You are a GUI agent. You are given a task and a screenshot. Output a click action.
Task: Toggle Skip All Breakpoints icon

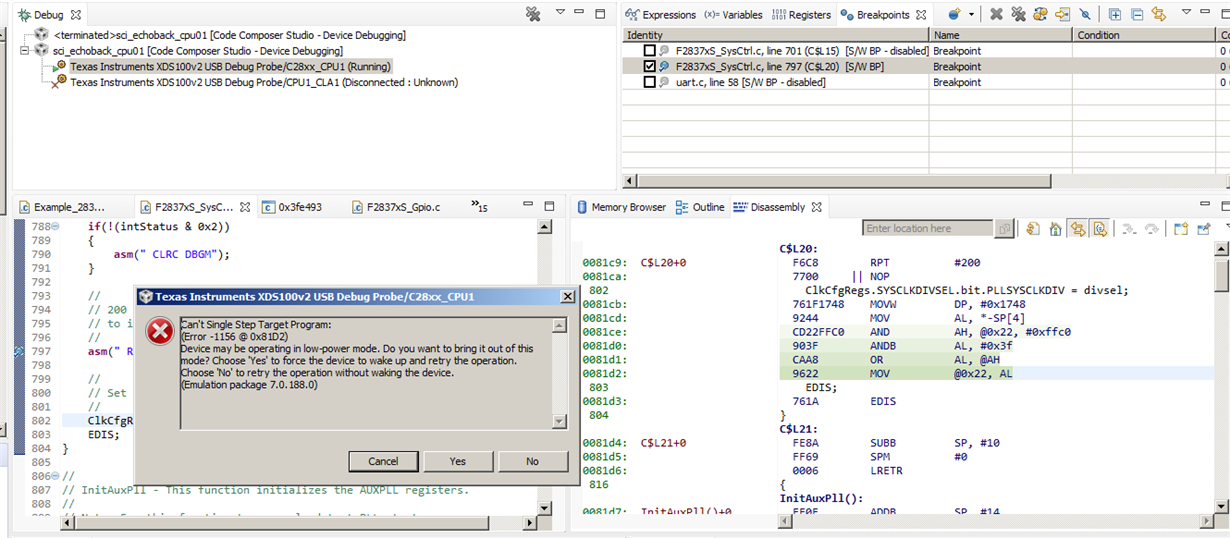pyautogui.click(x=1086, y=14)
